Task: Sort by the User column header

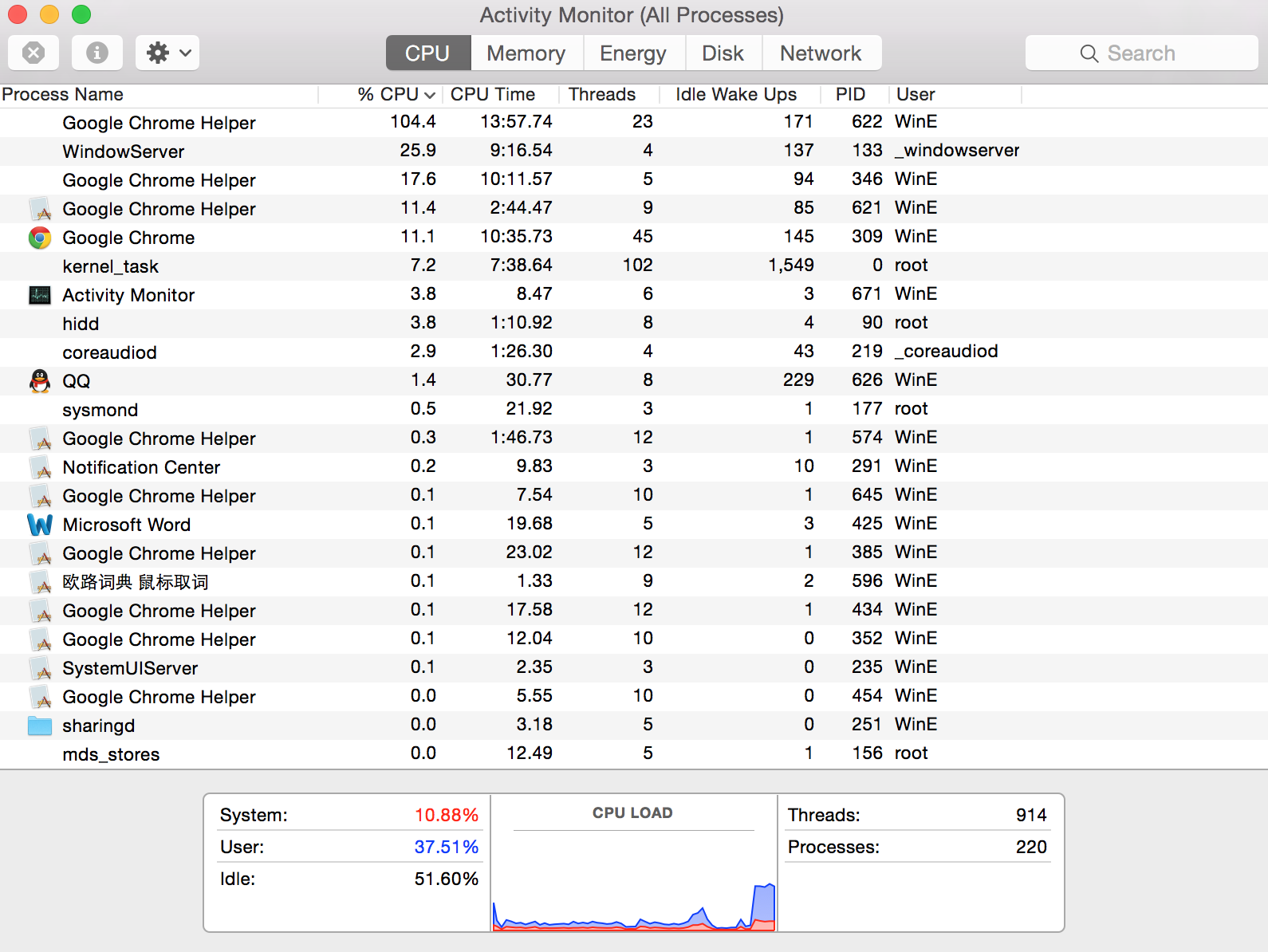Action: [955, 95]
